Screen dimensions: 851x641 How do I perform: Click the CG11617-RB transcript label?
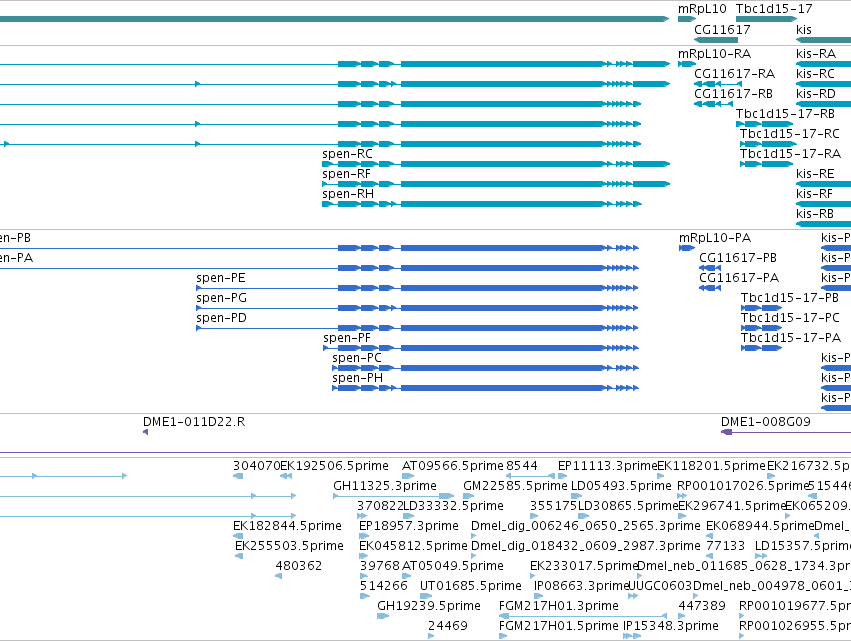[733, 93]
